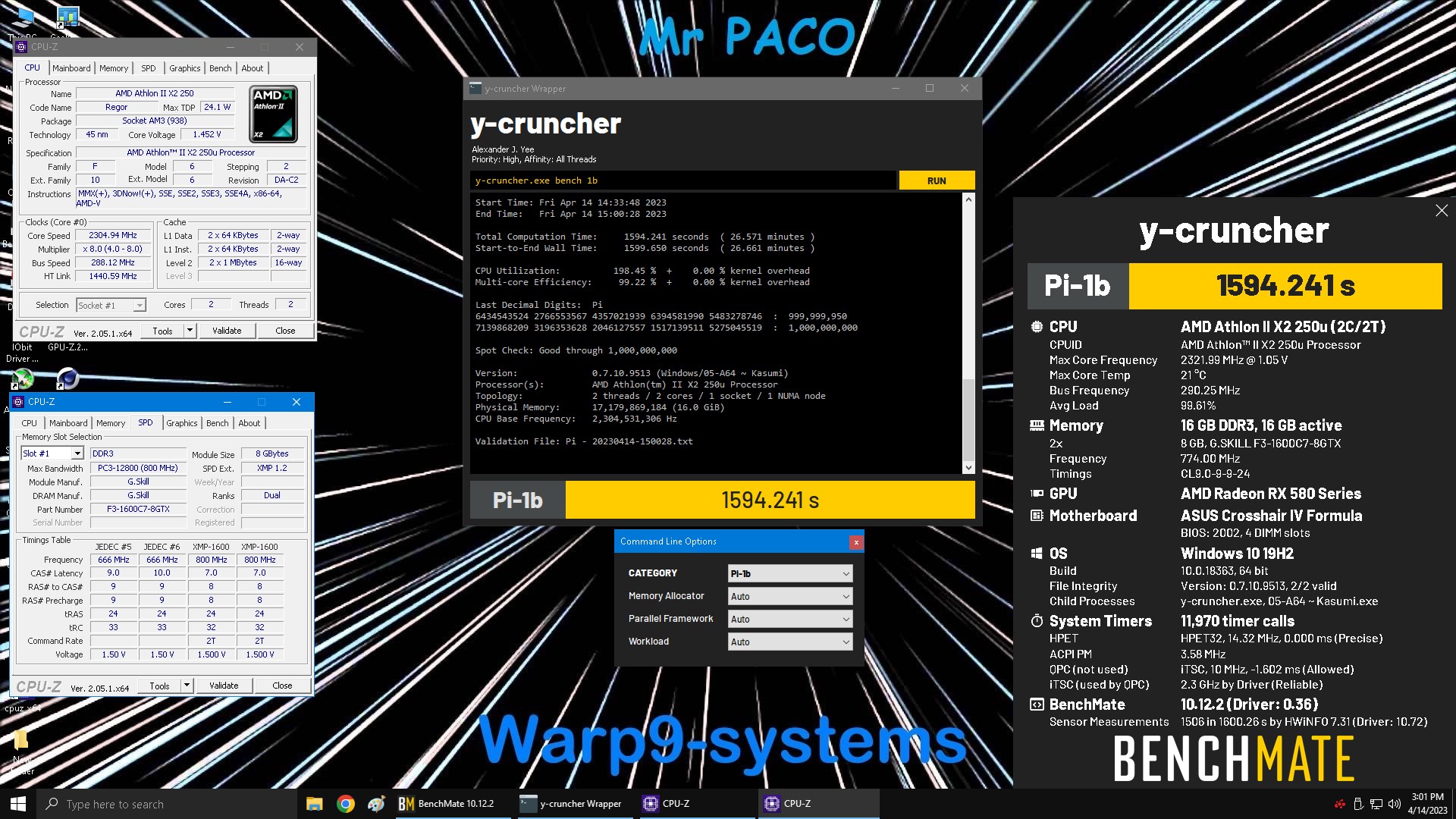Close the Command Line Options dialog
This screenshot has width=1456, height=819.
click(855, 542)
